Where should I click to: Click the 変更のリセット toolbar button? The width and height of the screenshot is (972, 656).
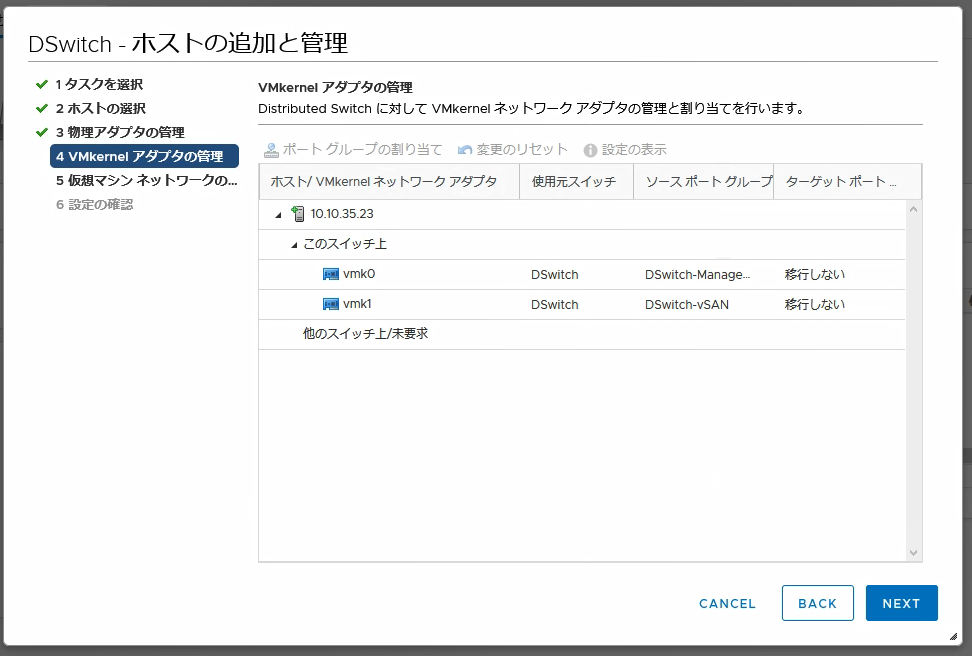513,149
